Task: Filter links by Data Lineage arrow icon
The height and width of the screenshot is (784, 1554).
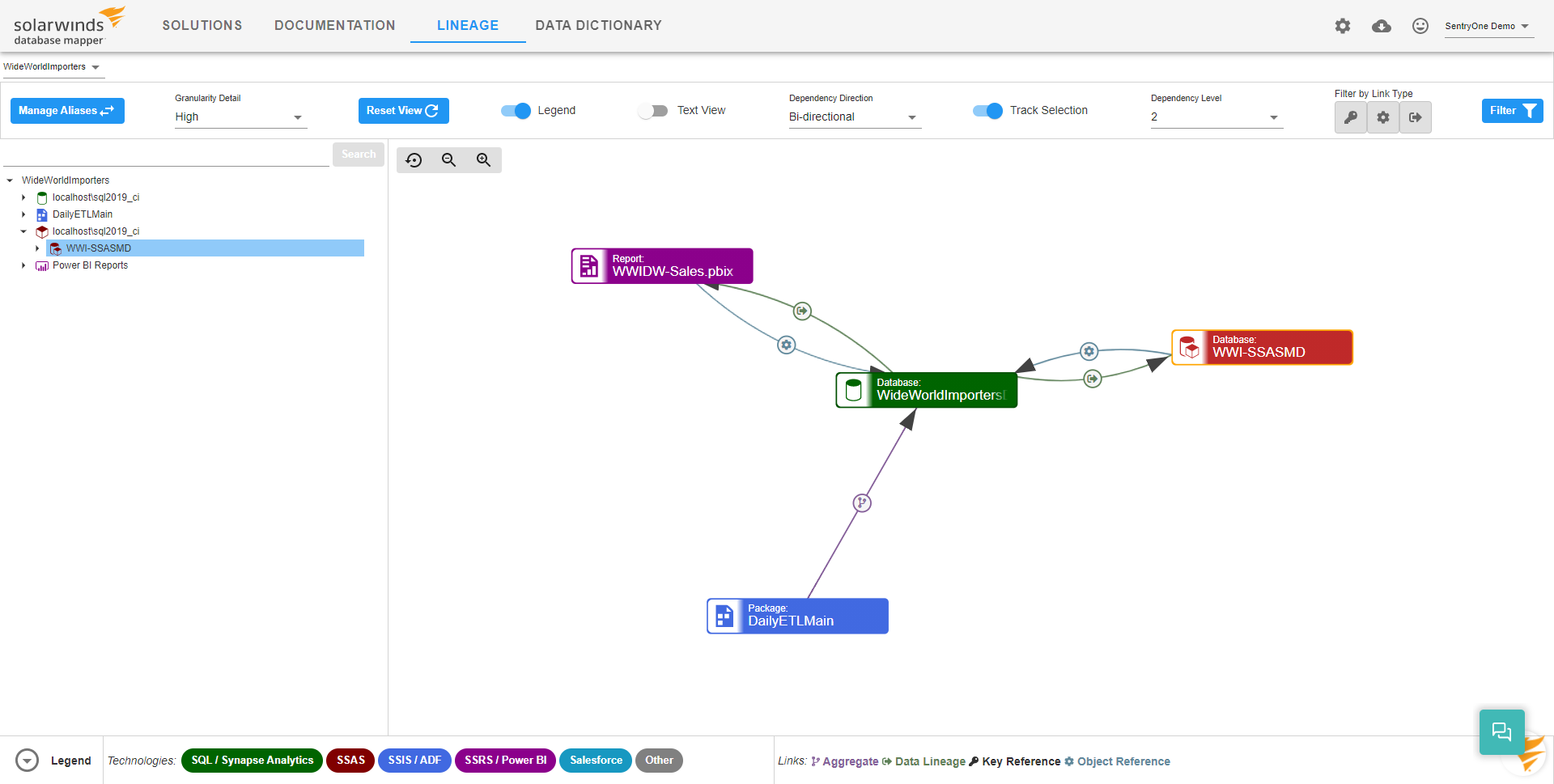Action: [x=1416, y=117]
